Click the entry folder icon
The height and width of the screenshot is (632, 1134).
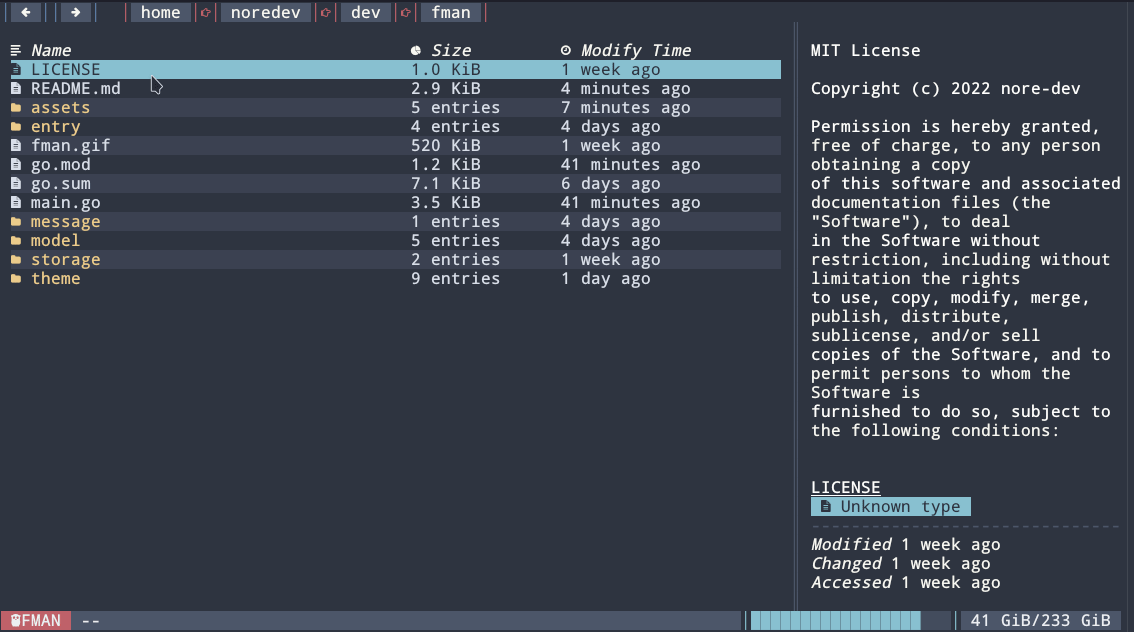point(16,127)
